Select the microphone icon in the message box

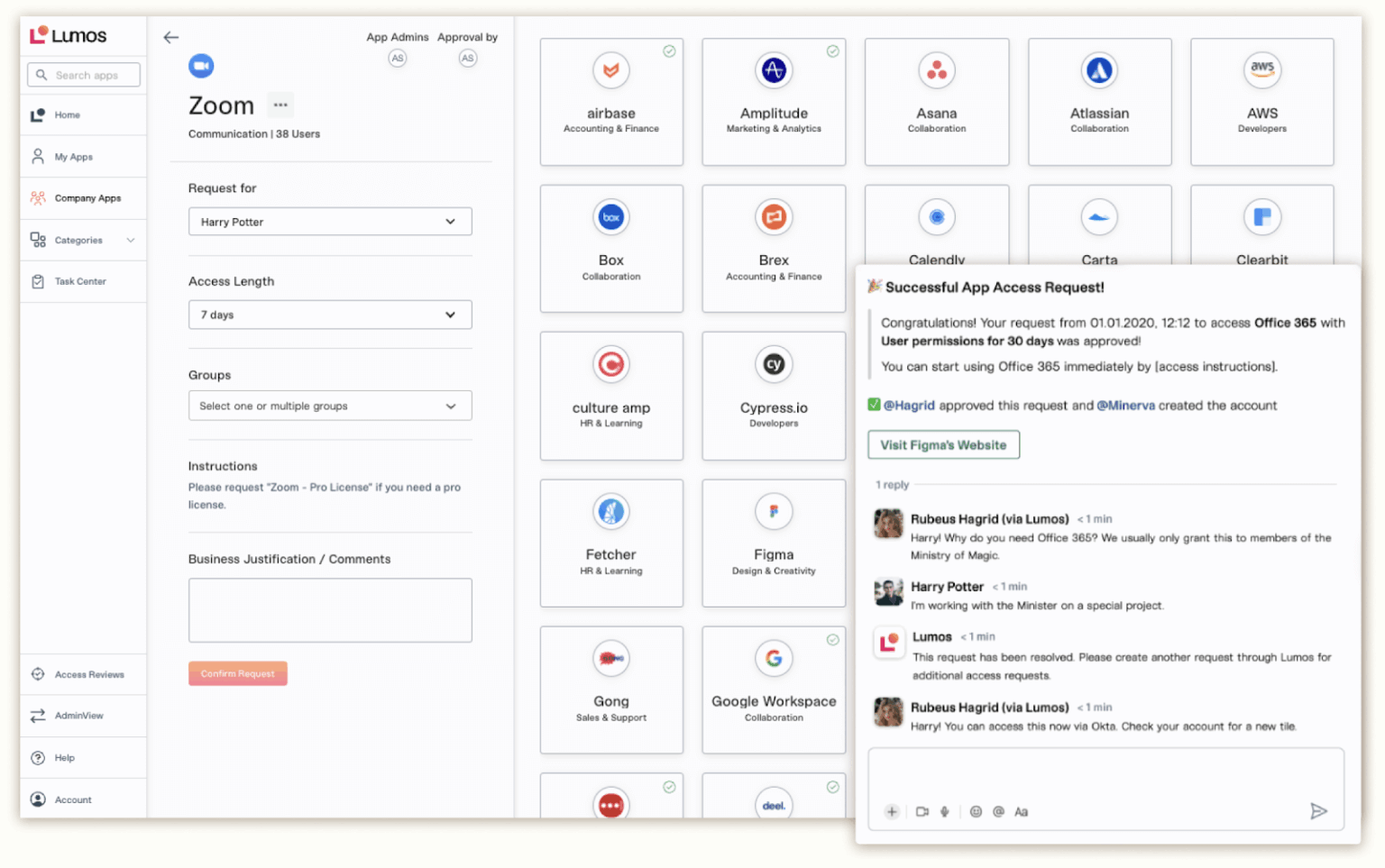point(945,811)
